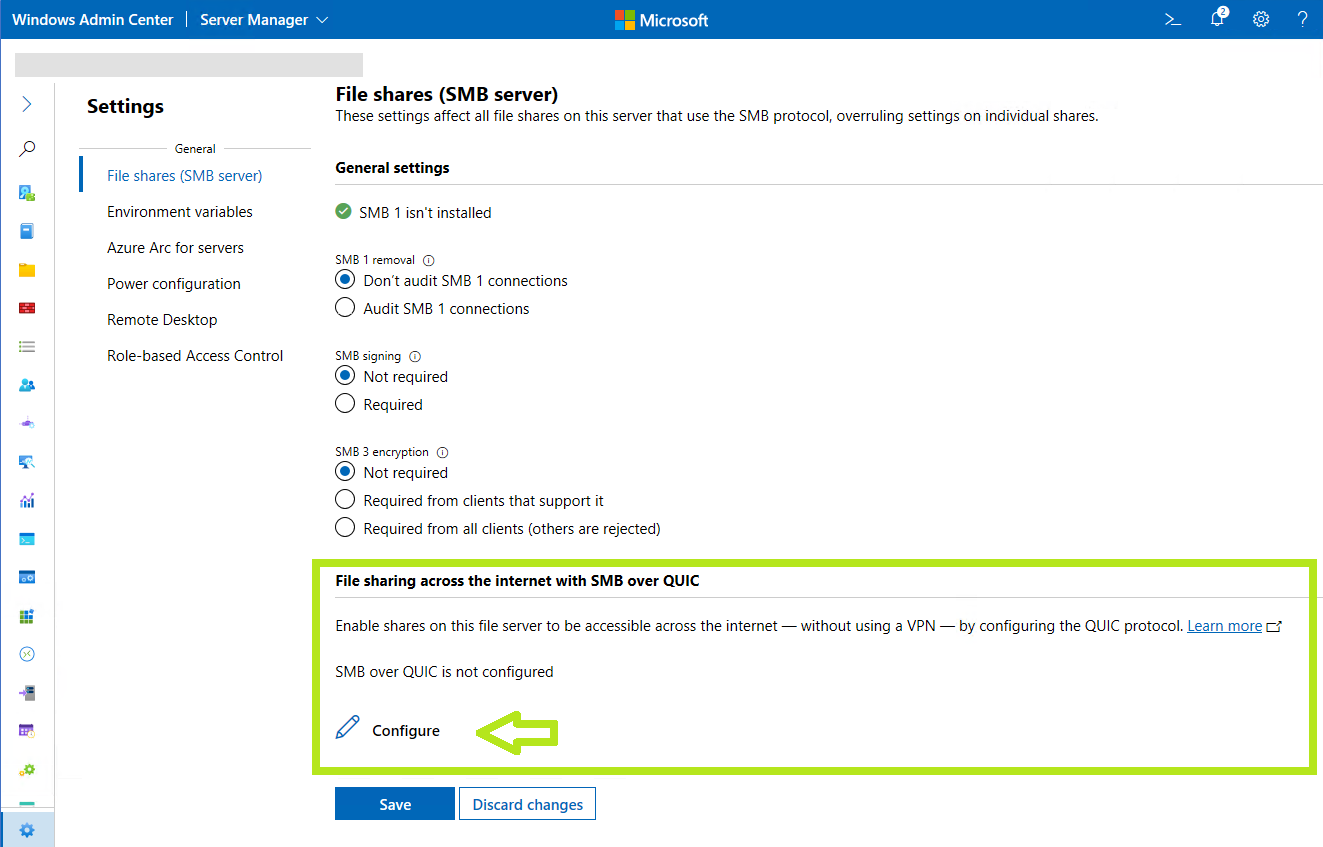Click the pencil icon beside Configure
Viewport: 1323px width, 847px height.
point(347,728)
